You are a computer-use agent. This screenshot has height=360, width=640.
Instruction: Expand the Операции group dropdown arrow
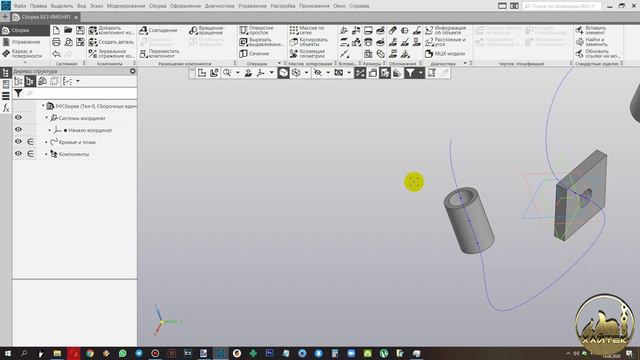[x=279, y=63]
